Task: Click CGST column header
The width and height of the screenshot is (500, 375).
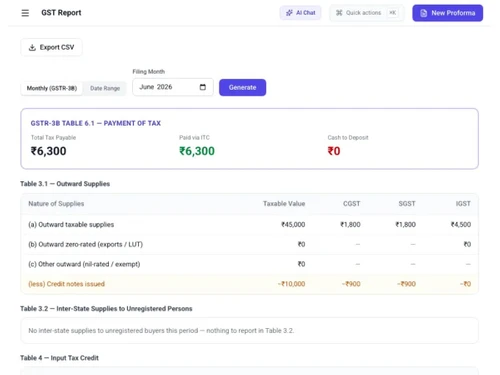Action: (x=352, y=204)
